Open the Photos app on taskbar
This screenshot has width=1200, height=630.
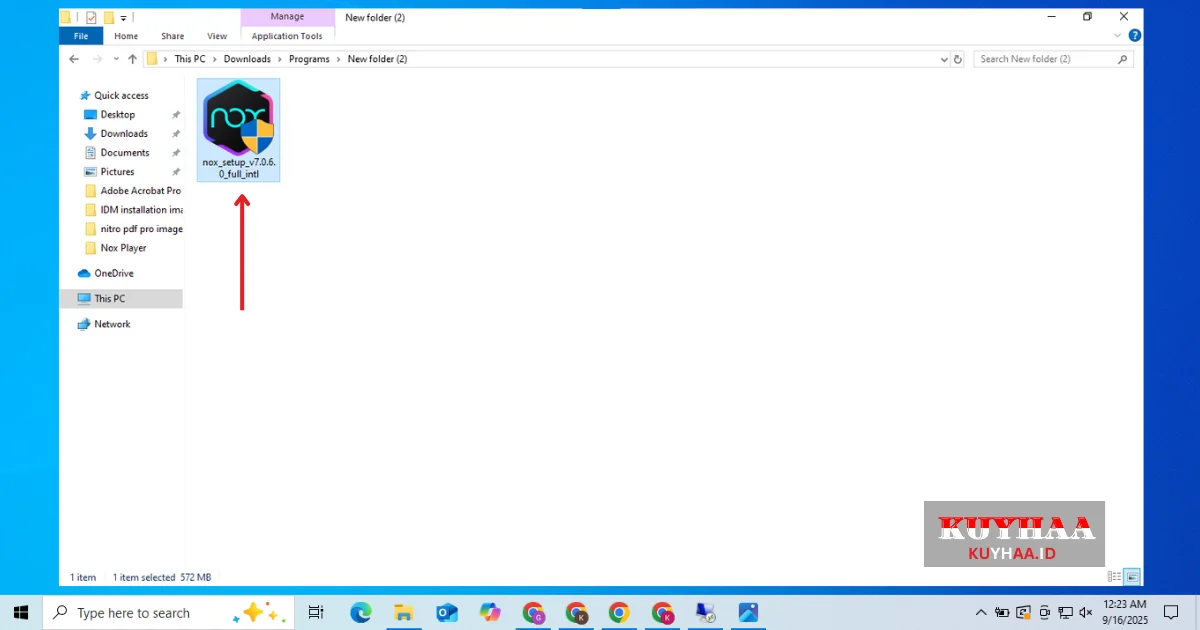click(748, 612)
